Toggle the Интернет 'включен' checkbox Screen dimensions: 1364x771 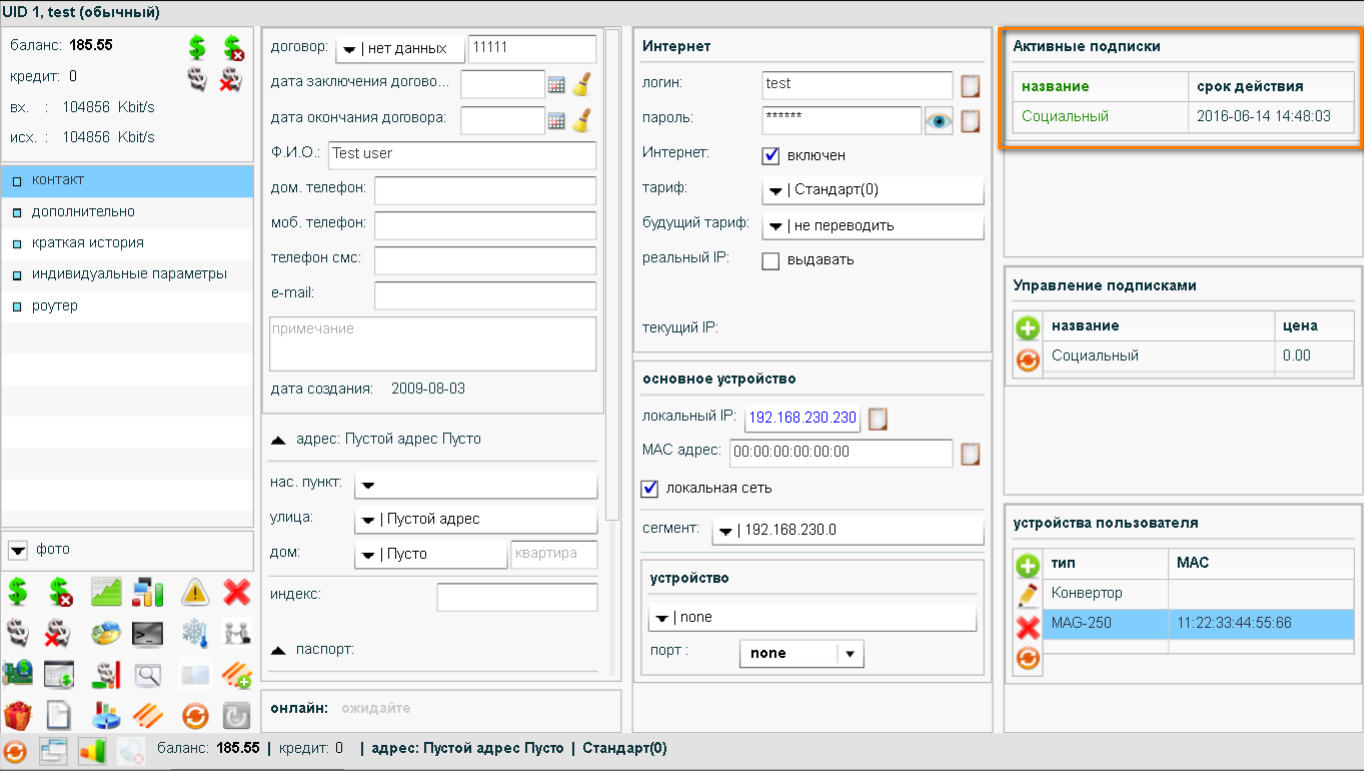point(771,155)
